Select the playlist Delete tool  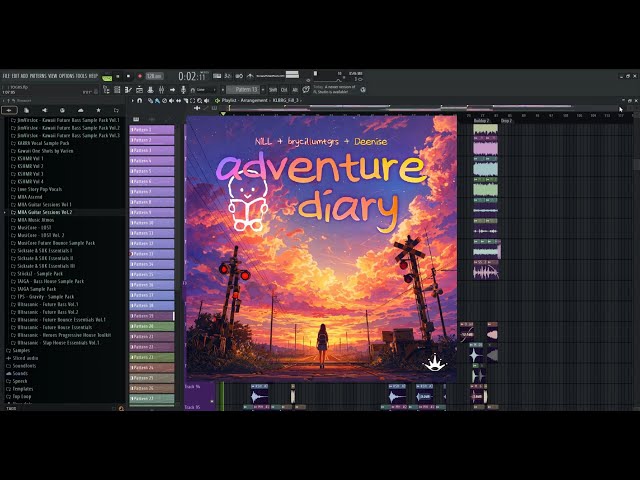pyautogui.click(x=164, y=100)
